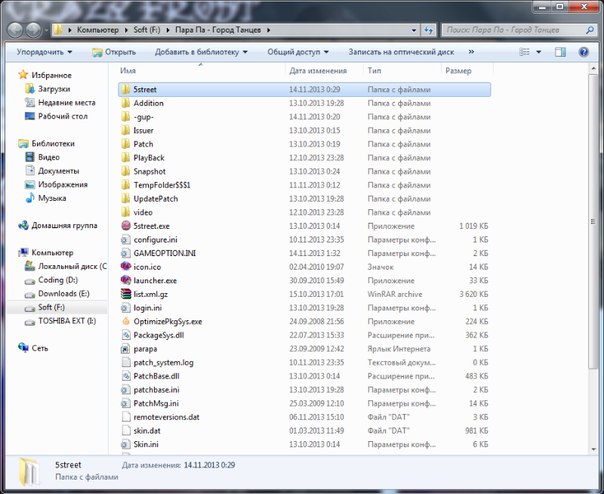Viewport: 604px width, 494px height.
Task: Click the PackageSys.dll file icon
Action: 126,335
